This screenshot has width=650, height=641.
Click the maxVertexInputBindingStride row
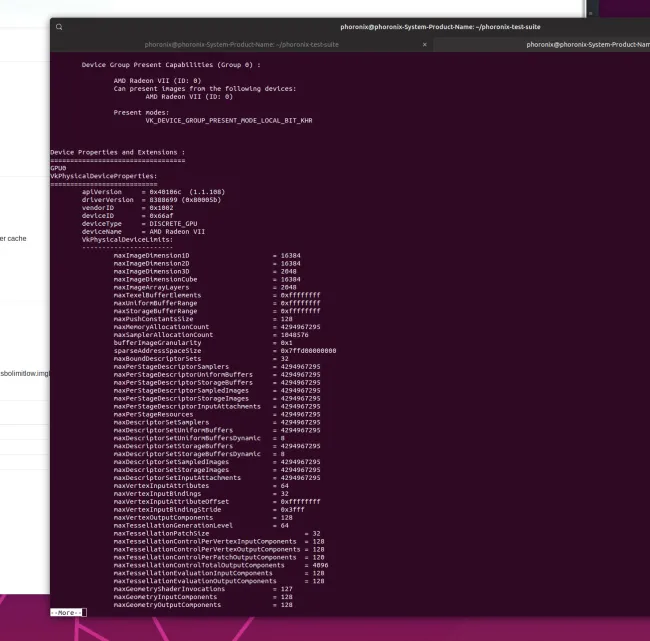pyautogui.click(x=209, y=510)
